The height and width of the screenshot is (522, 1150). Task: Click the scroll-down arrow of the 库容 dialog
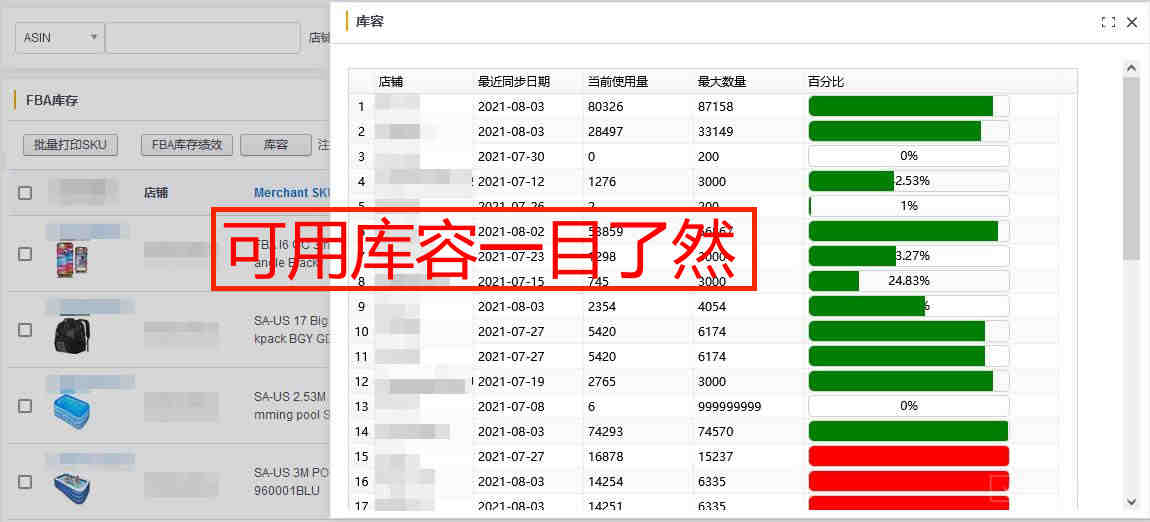pyautogui.click(x=1131, y=501)
